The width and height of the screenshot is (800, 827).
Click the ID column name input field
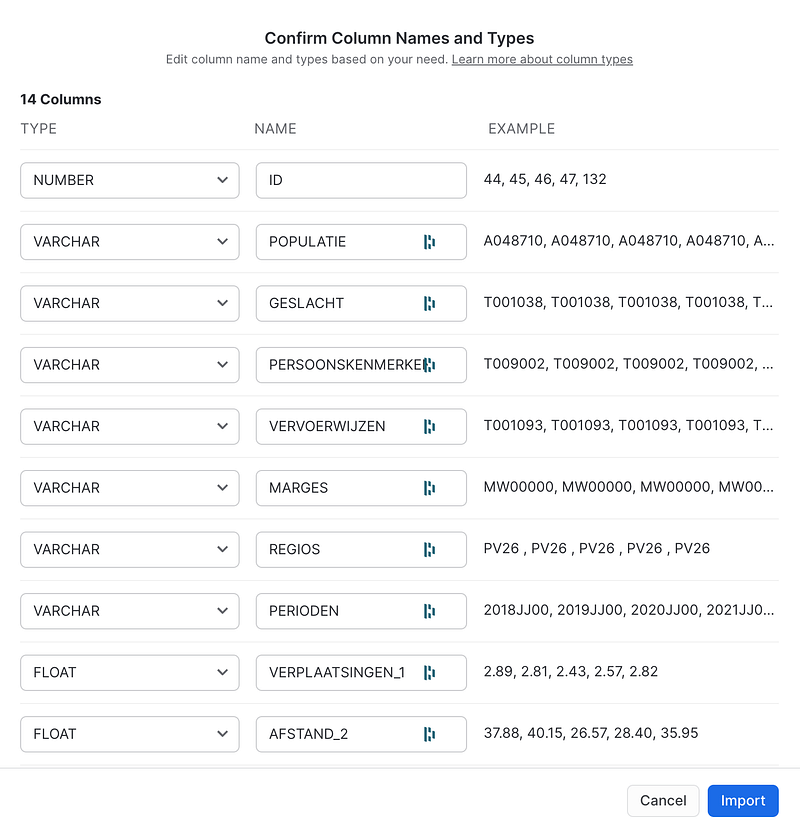click(361, 180)
